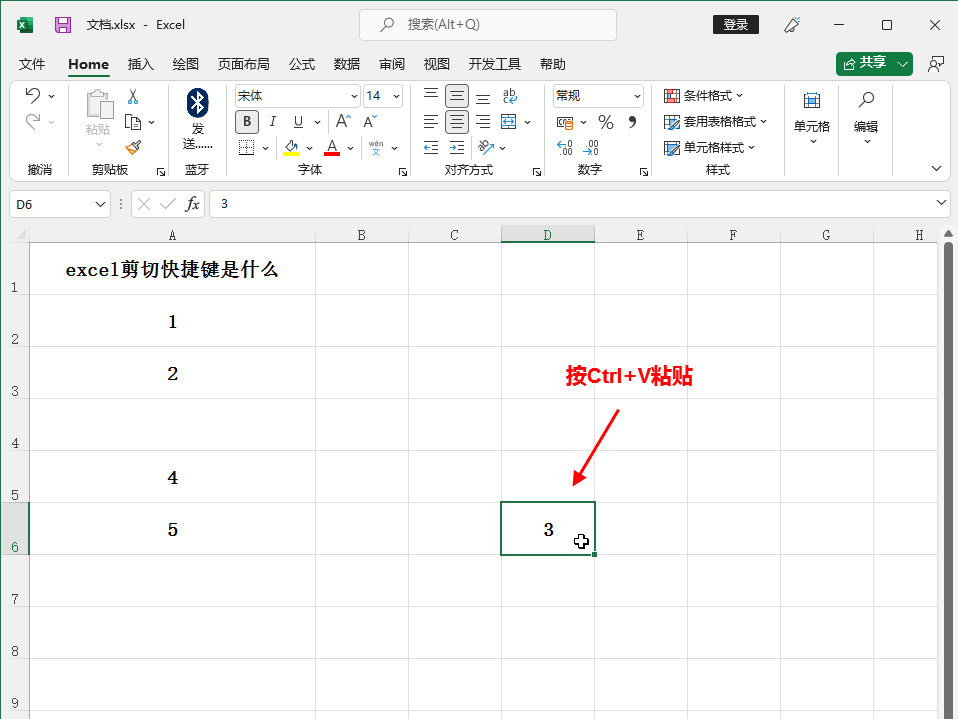The image size is (958, 719).
Task: Click the Redo arrow icon
Action: click(33, 122)
